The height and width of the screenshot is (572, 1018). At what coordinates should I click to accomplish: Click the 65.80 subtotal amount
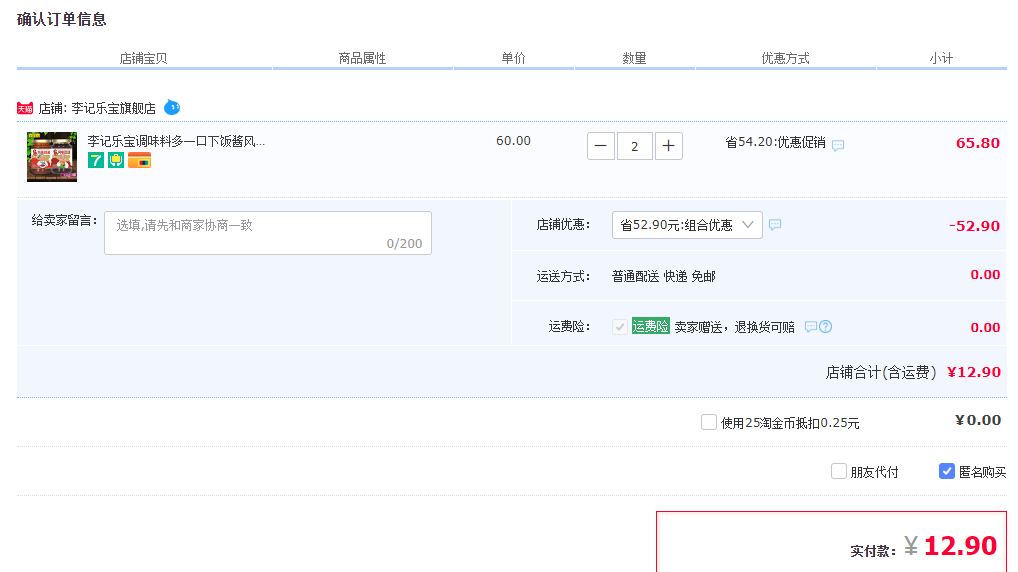978,143
